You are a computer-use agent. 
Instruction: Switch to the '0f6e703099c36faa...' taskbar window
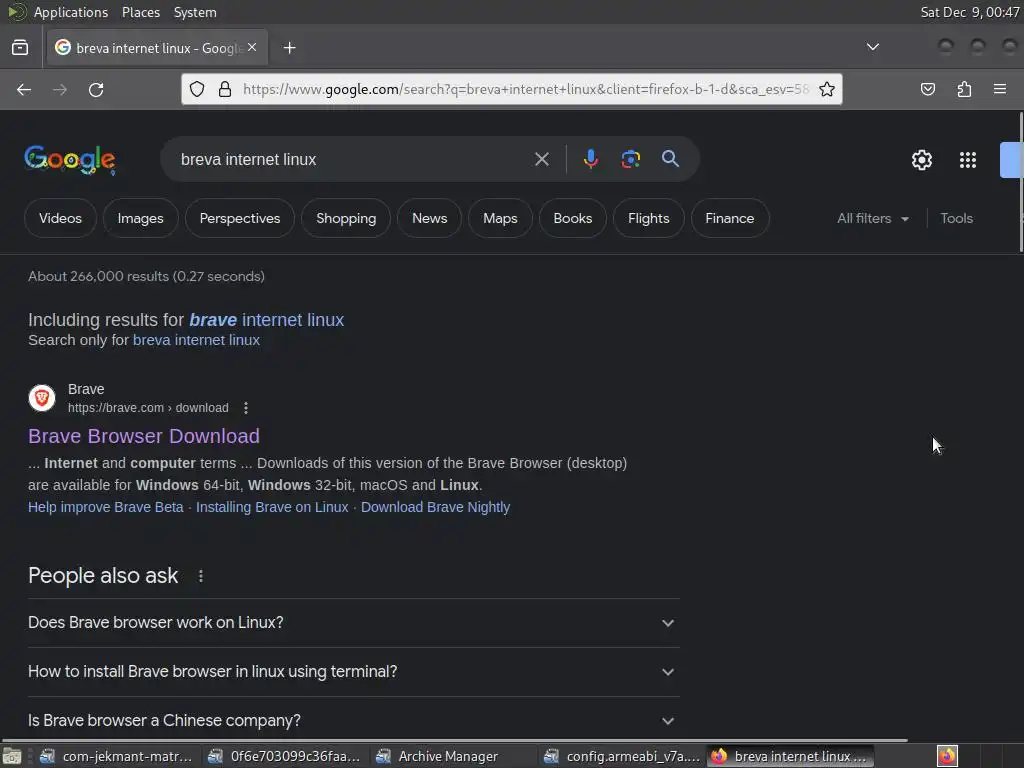(x=284, y=756)
